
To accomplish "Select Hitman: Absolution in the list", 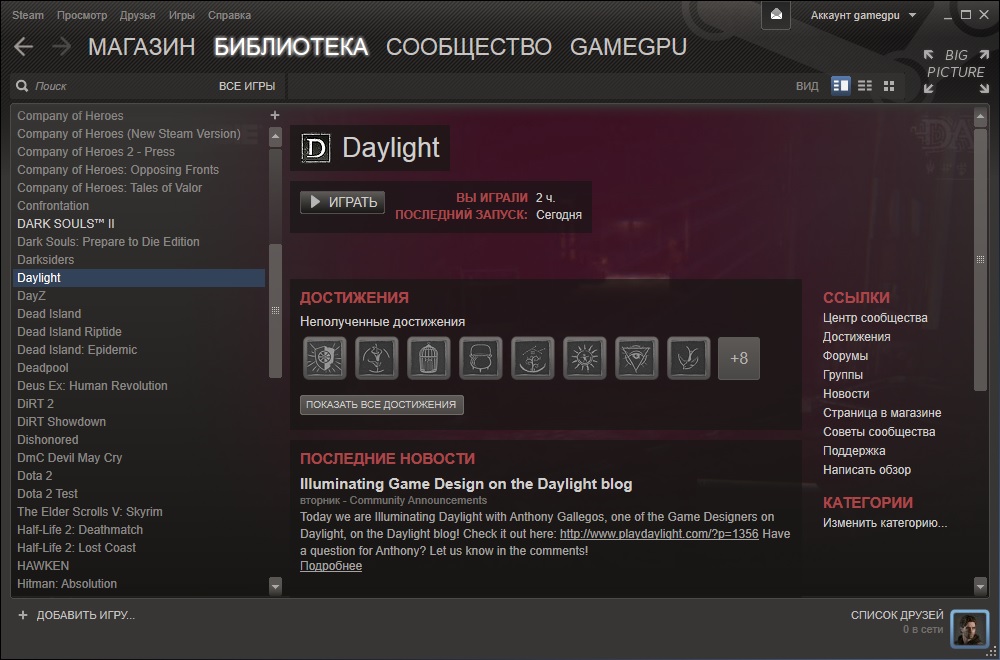I will click(x=138, y=584).
